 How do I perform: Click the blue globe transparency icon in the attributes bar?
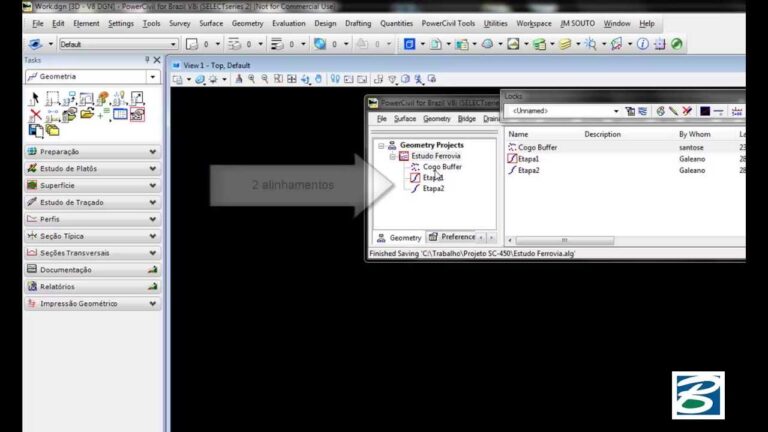pyautogui.click(x=320, y=44)
